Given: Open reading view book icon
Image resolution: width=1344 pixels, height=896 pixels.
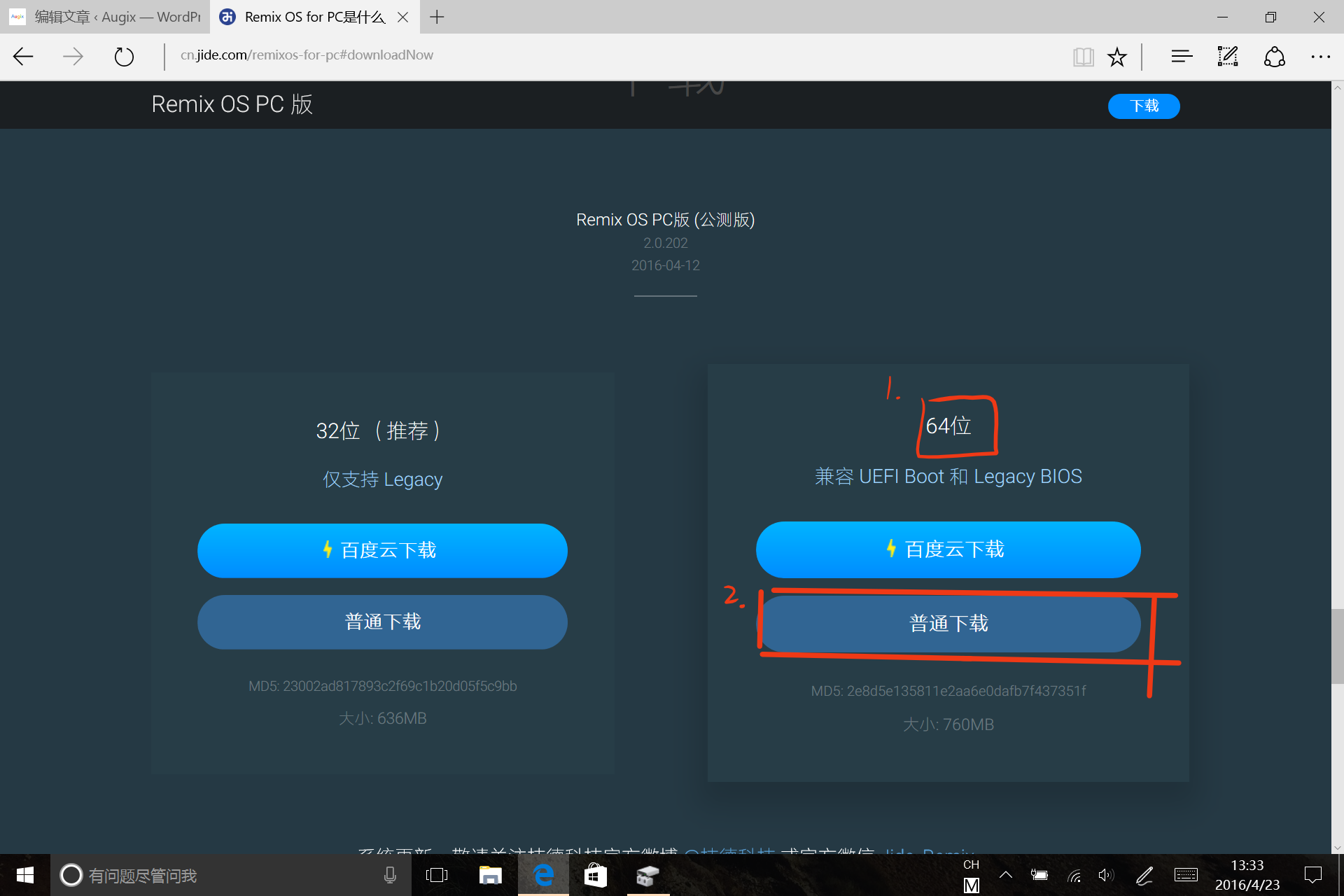Looking at the screenshot, I should pos(1083,57).
